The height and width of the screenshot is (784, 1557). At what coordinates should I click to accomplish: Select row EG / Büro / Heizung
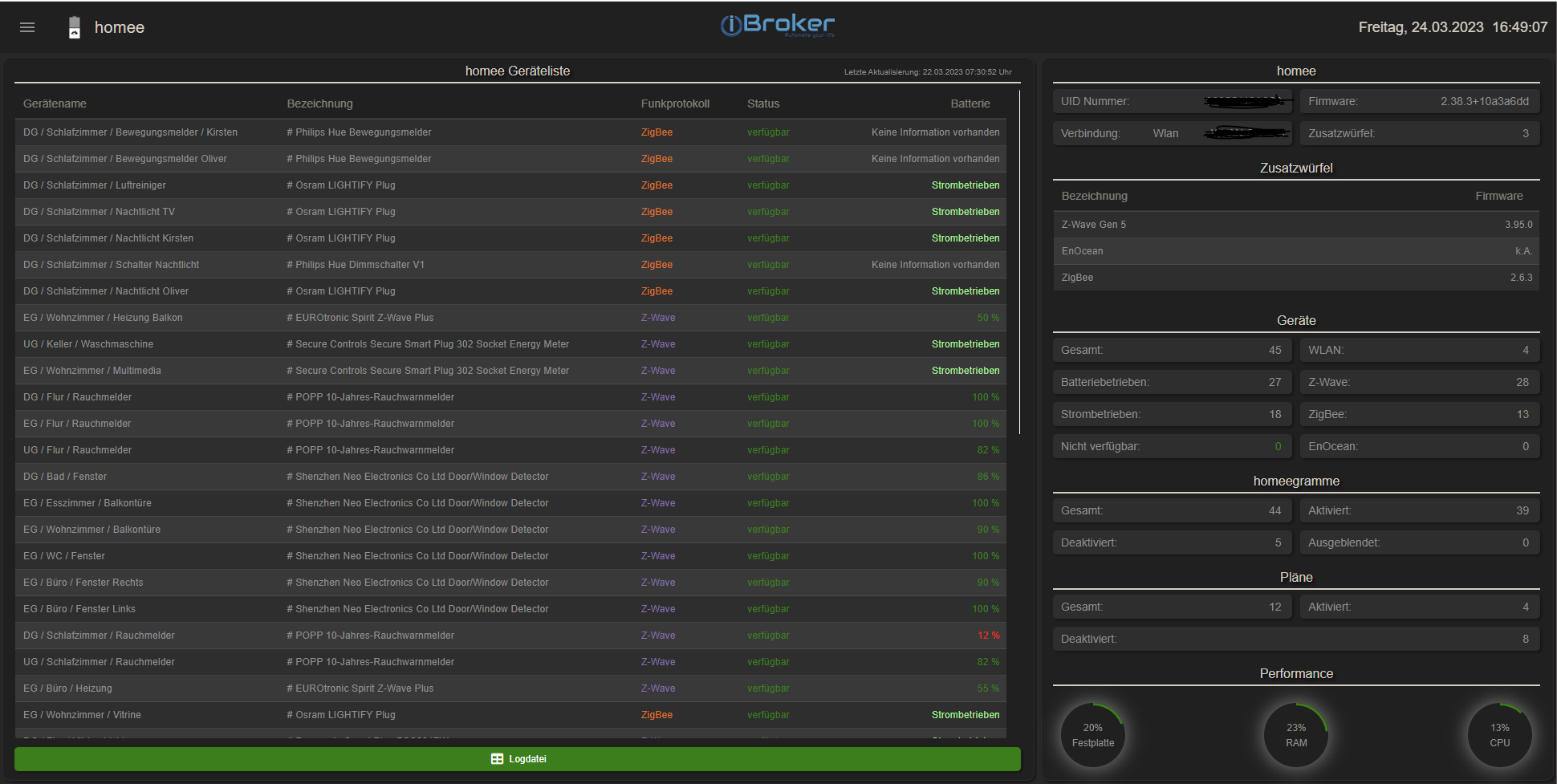point(510,689)
